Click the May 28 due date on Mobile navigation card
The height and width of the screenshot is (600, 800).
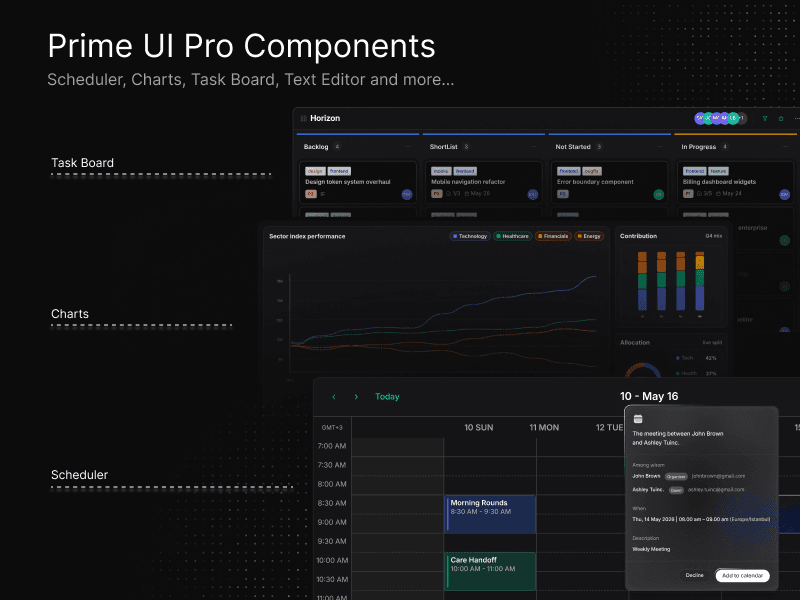tap(480, 194)
